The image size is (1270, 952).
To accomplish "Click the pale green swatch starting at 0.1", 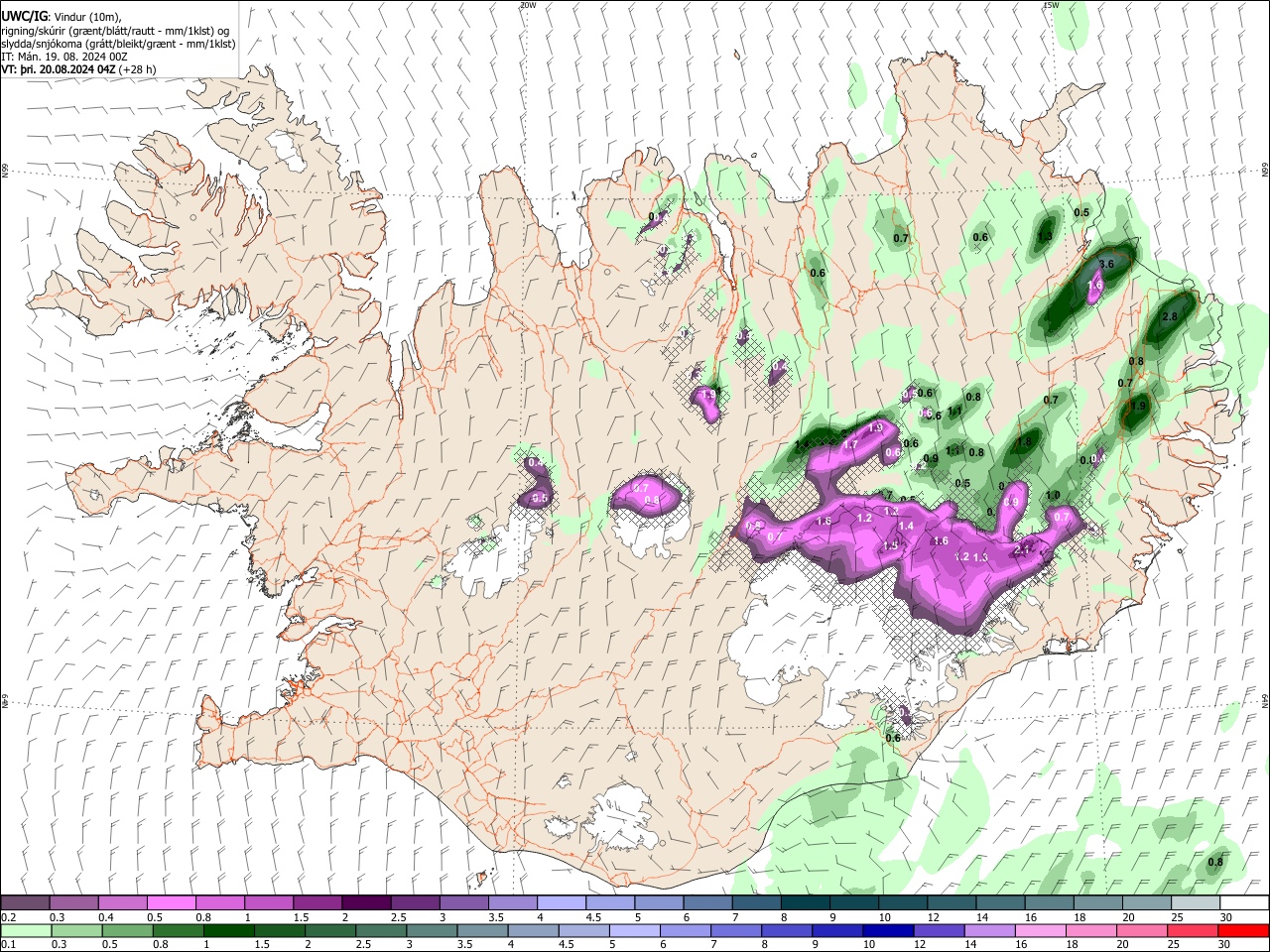I will tap(26, 931).
